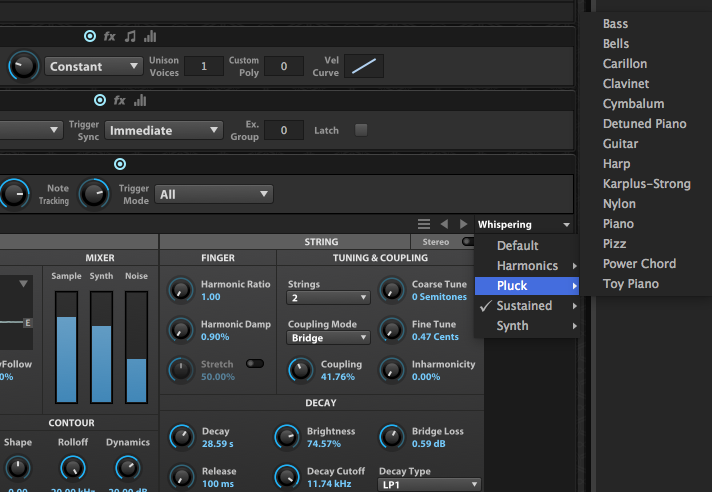Toggle the Stereo switch
The width and height of the screenshot is (712, 492).
tap(469, 241)
